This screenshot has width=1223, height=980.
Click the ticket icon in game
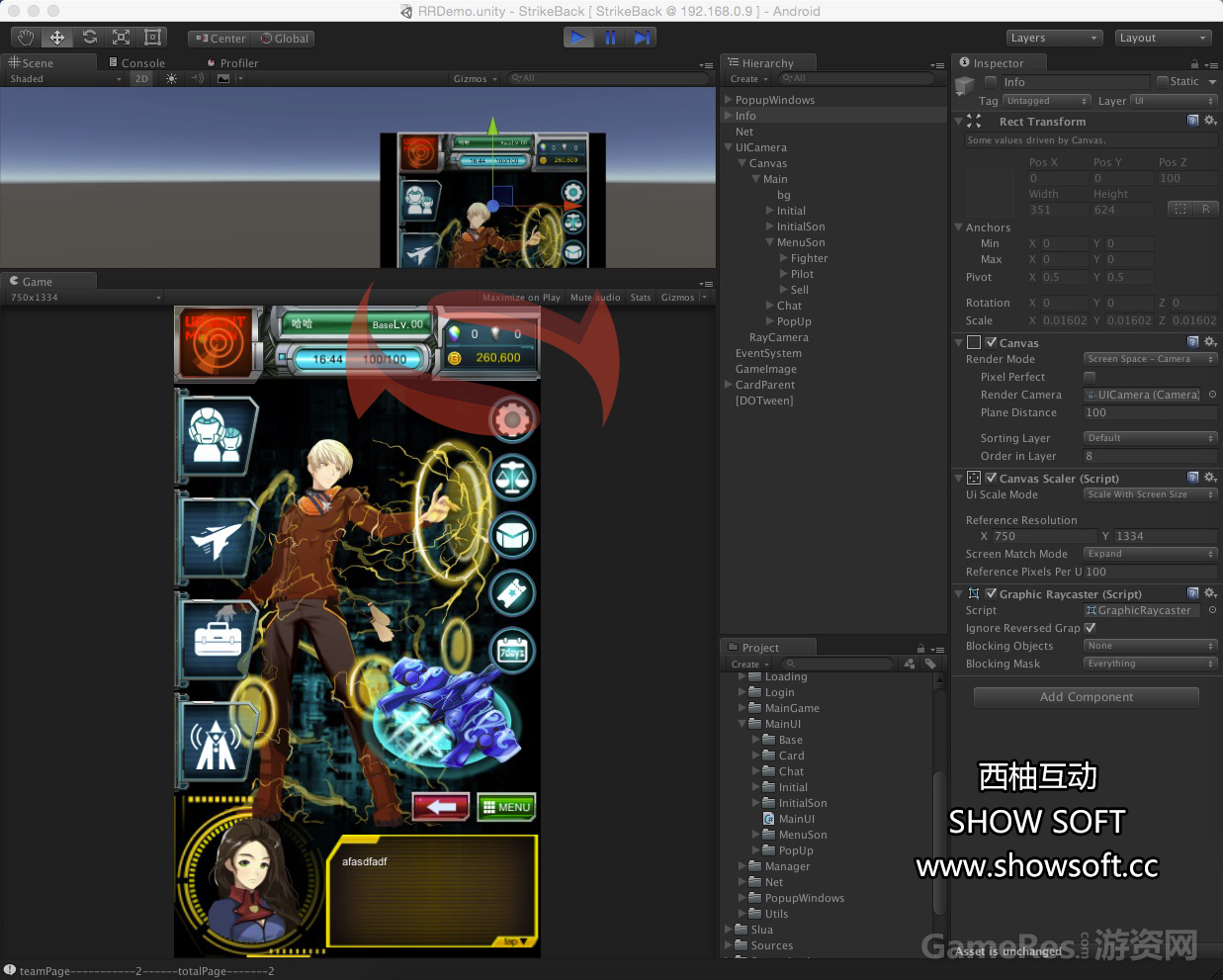point(512,593)
